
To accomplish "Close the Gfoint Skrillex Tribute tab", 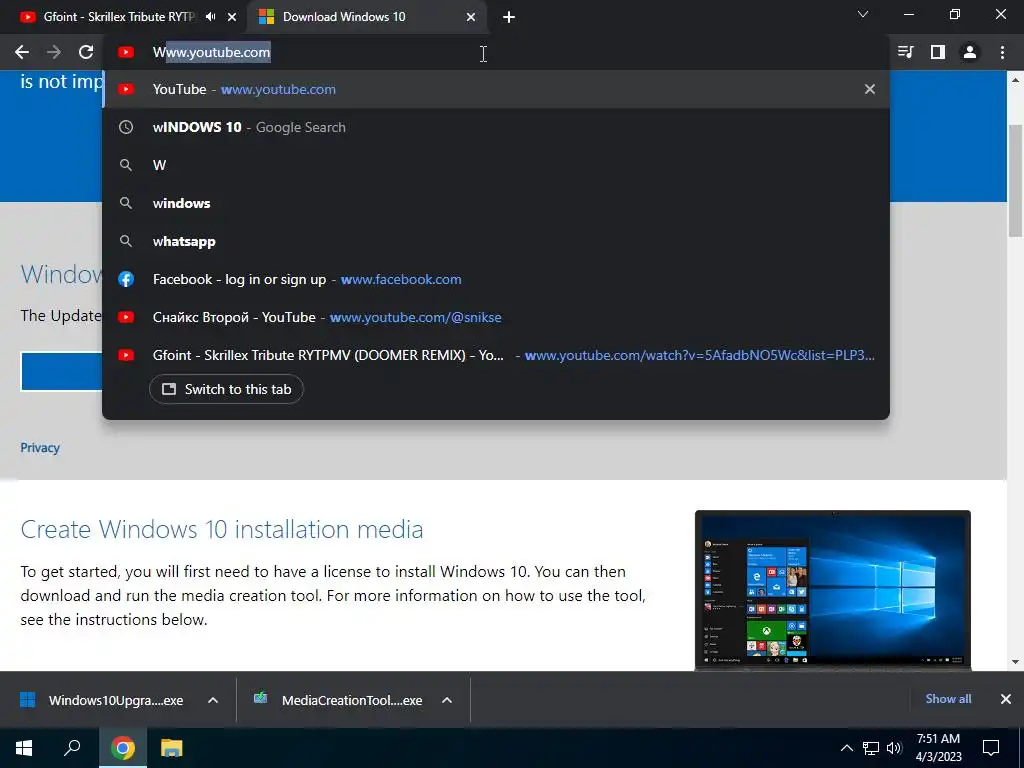I will point(232,17).
